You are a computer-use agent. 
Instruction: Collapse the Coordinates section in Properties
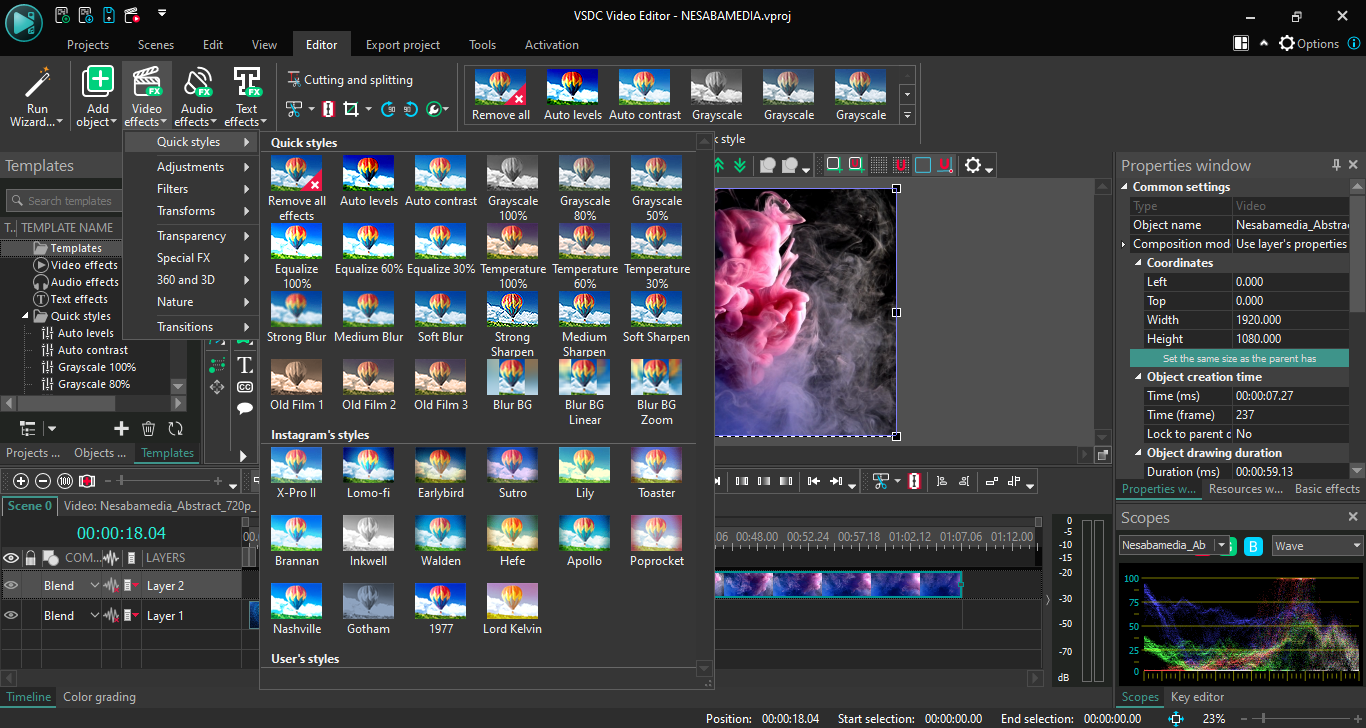(1138, 263)
